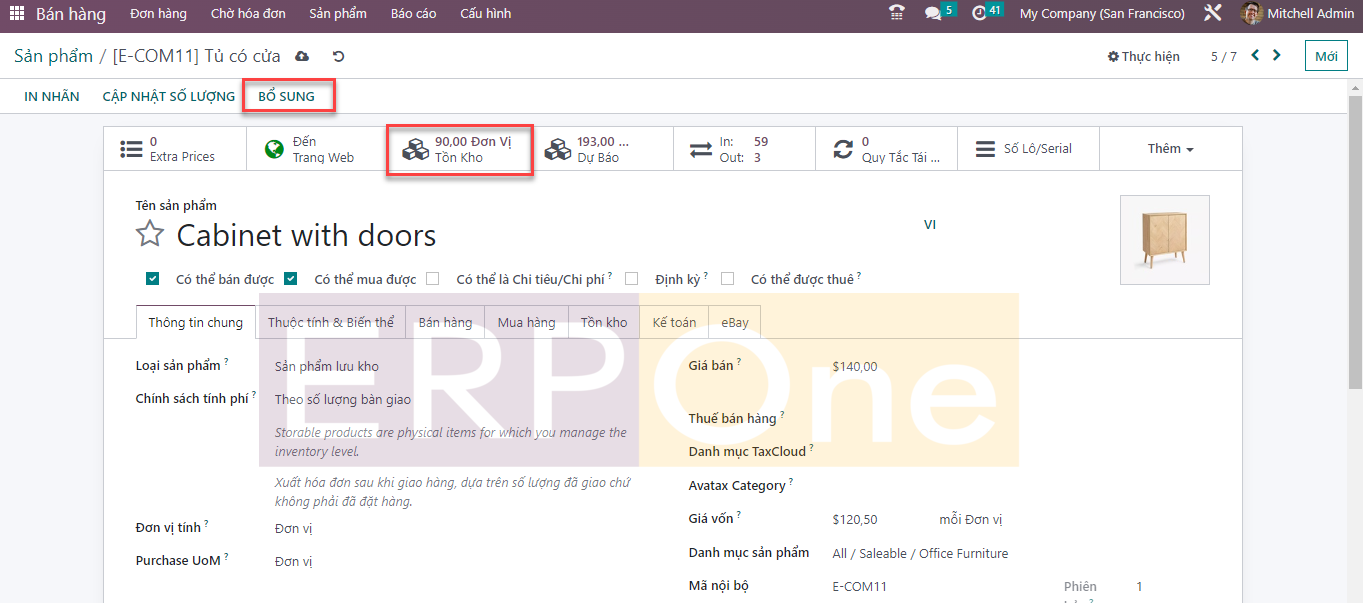Open the 'Báo cáo' menu
The height and width of the screenshot is (603, 1363).
[413, 14]
